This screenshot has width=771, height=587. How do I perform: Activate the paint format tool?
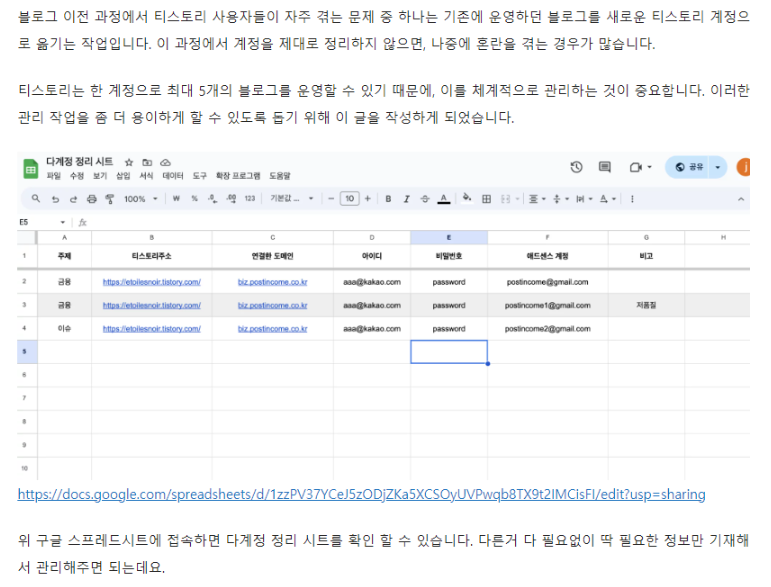pyautogui.click(x=110, y=199)
